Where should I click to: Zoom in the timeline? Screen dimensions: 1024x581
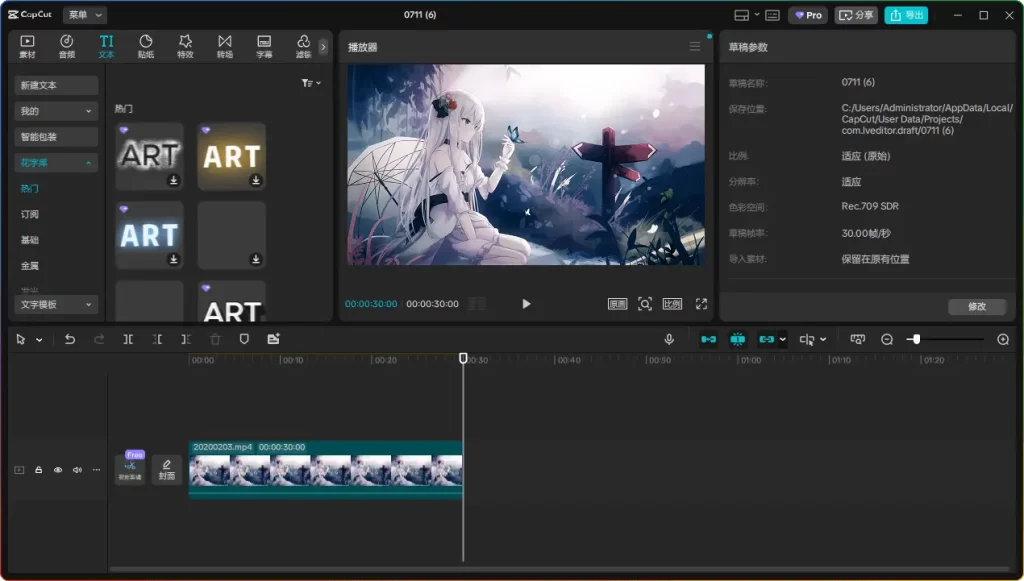point(1003,339)
